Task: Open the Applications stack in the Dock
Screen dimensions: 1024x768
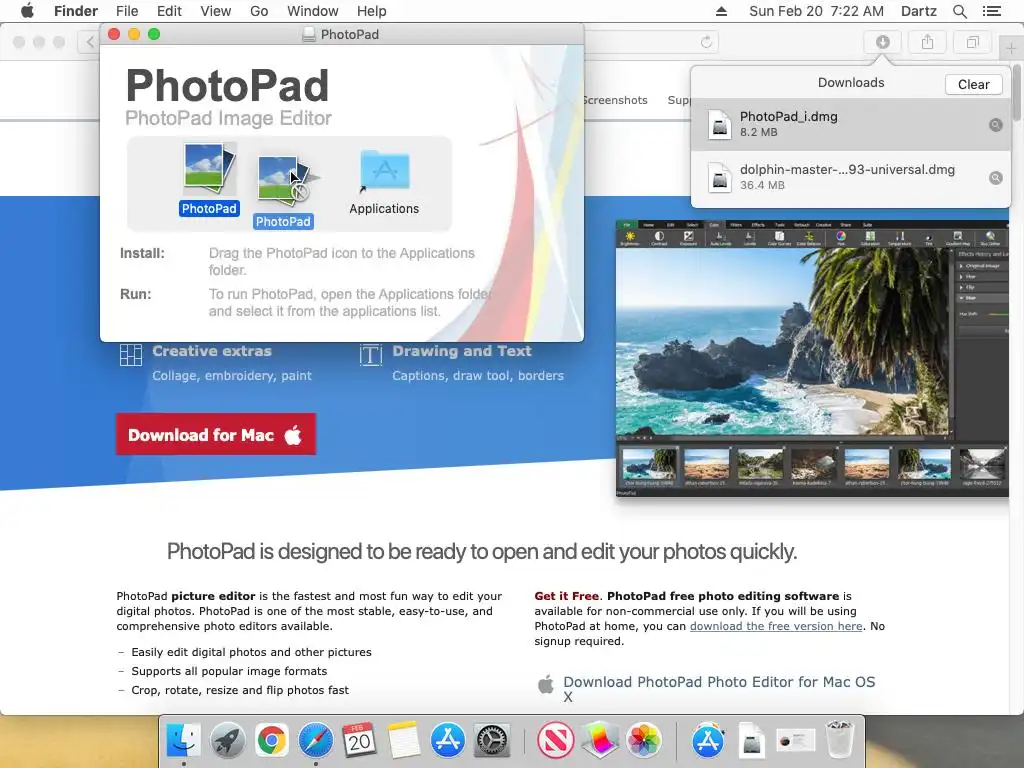Action: coord(708,740)
